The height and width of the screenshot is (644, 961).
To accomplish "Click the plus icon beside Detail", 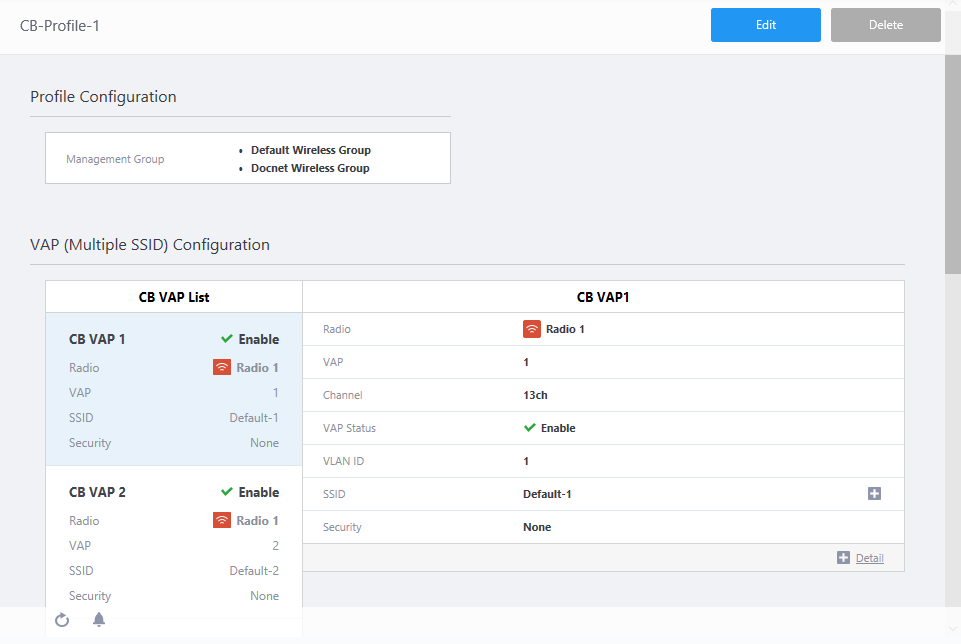I will click(843, 558).
